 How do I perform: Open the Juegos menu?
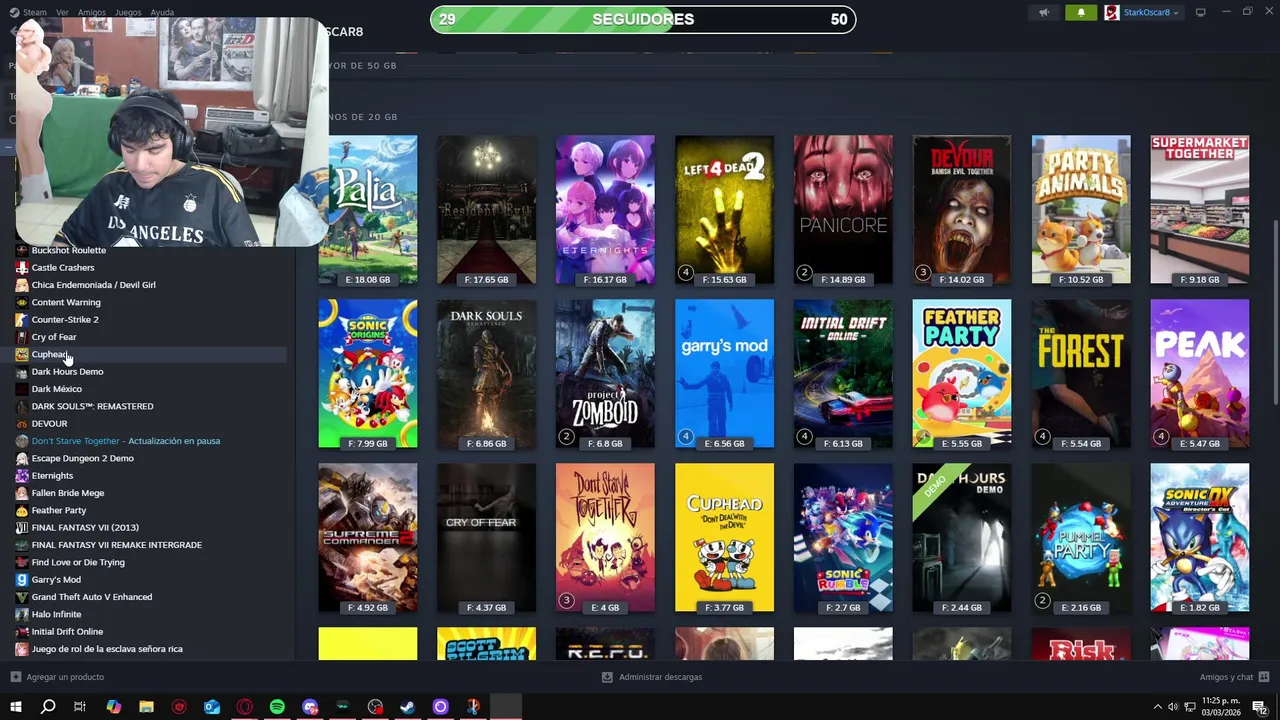click(128, 13)
